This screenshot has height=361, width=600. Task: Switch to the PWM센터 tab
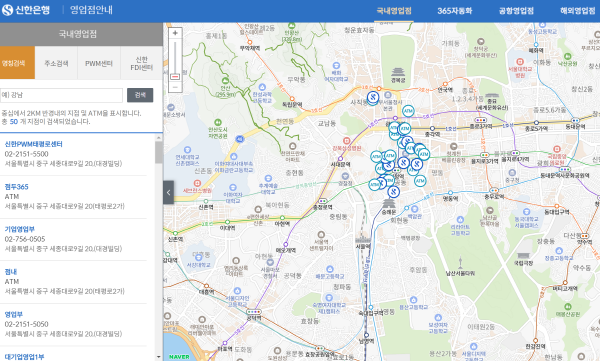pos(99,63)
